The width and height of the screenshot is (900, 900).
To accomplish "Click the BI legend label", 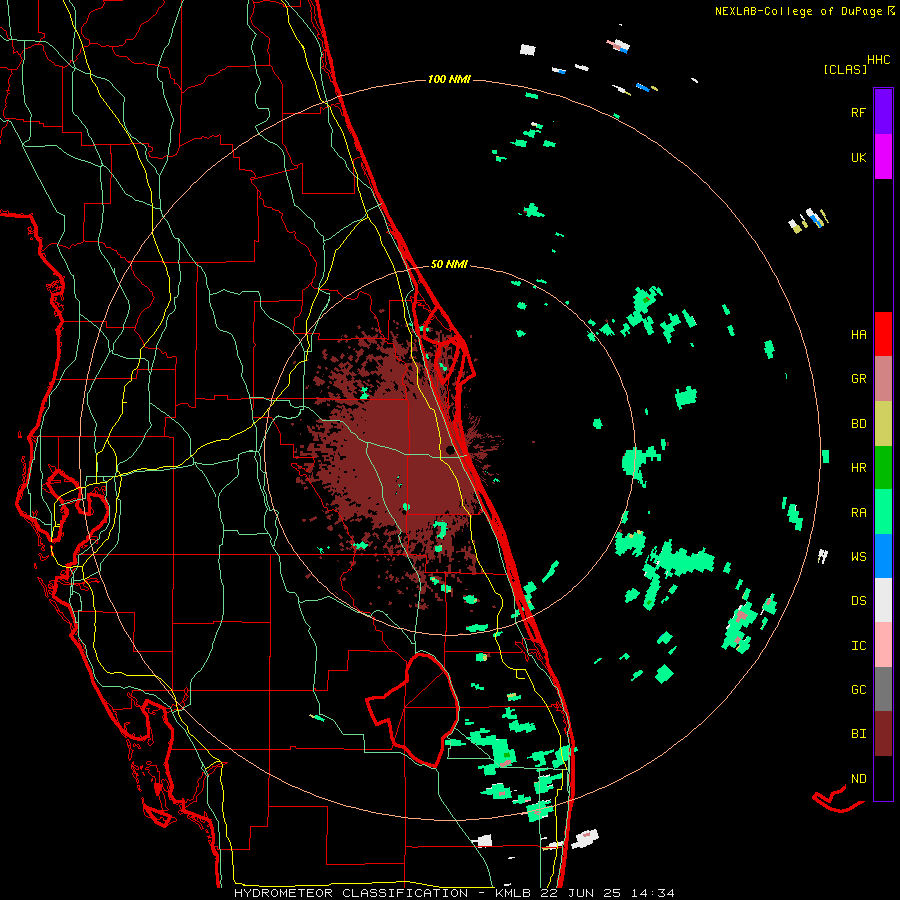I will click(858, 734).
